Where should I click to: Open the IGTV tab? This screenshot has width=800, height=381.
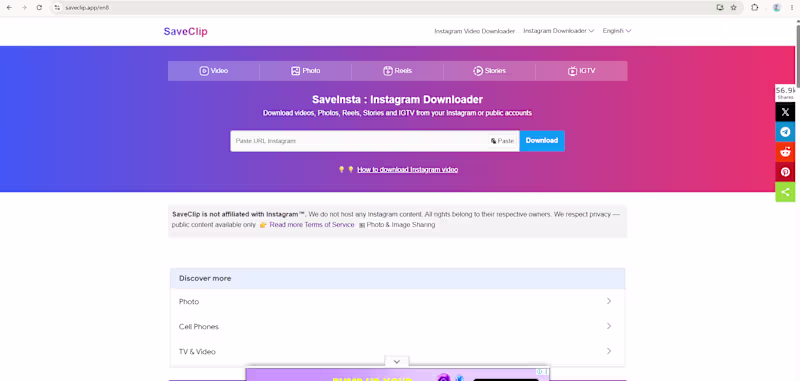click(x=582, y=71)
